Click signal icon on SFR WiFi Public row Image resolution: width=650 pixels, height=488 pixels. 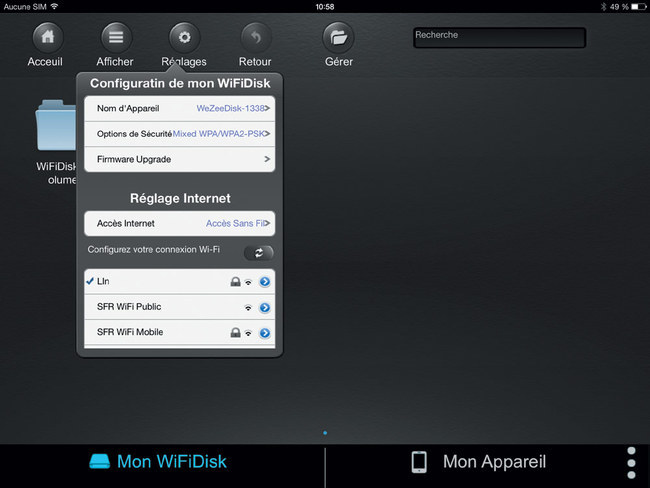[248, 308]
